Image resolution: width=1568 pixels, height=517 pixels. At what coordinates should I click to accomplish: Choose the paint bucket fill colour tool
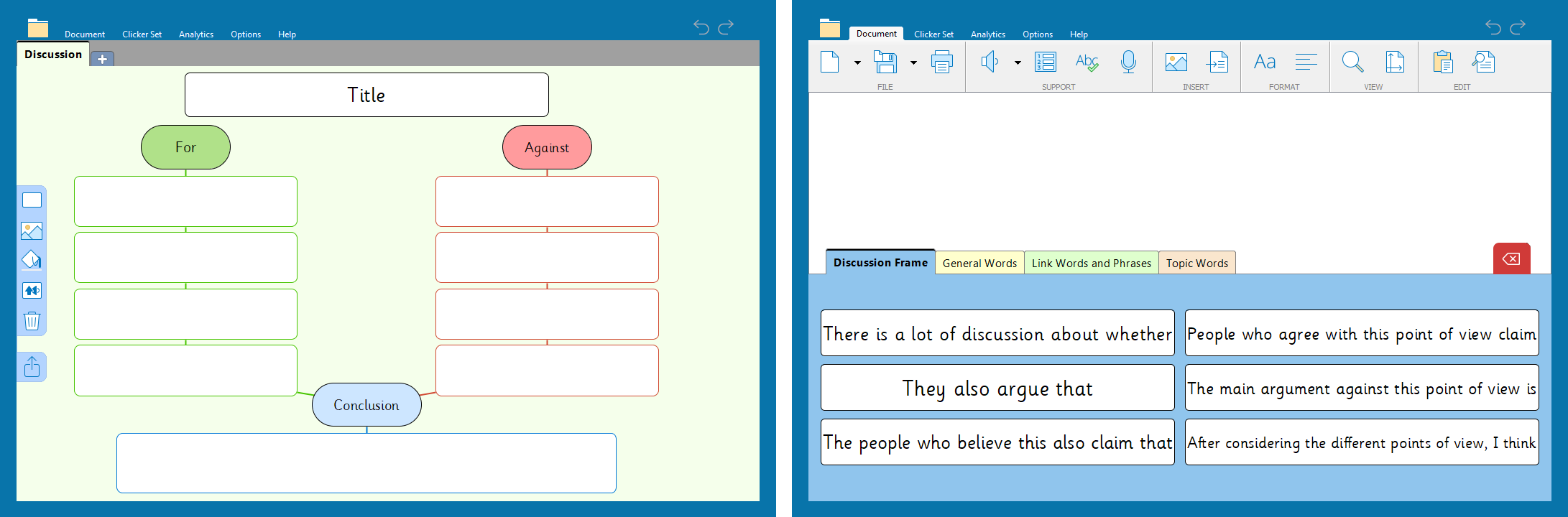pyautogui.click(x=32, y=260)
